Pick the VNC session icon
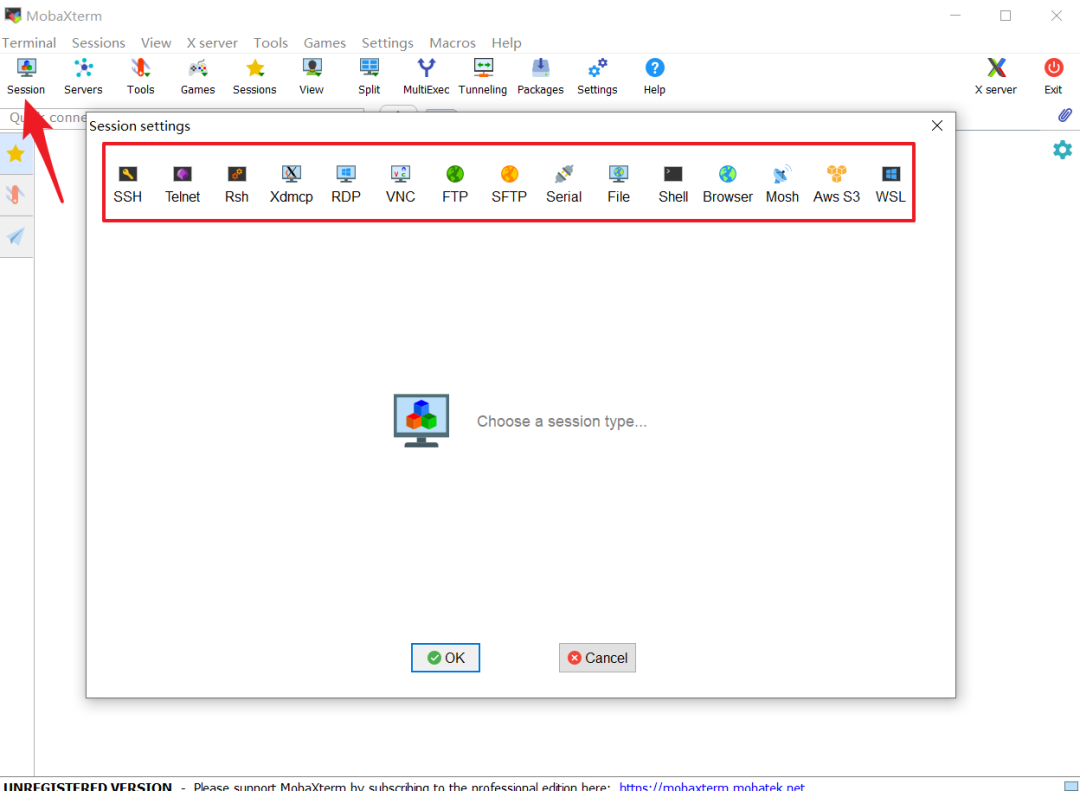The height and width of the screenshot is (791, 1080). (x=400, y=184)
